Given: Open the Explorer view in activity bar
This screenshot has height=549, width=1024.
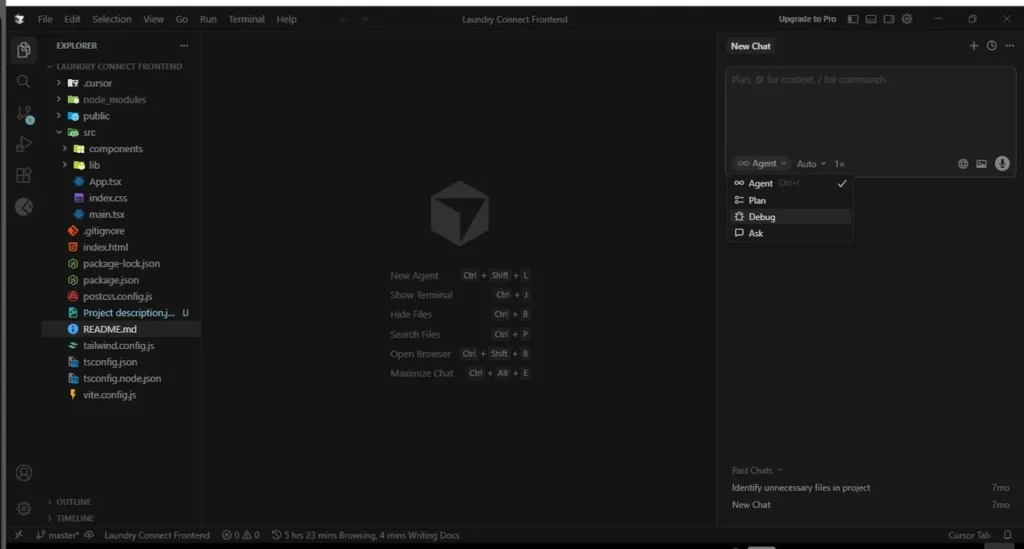Looking at the screenshot, I should coord(24,50).
